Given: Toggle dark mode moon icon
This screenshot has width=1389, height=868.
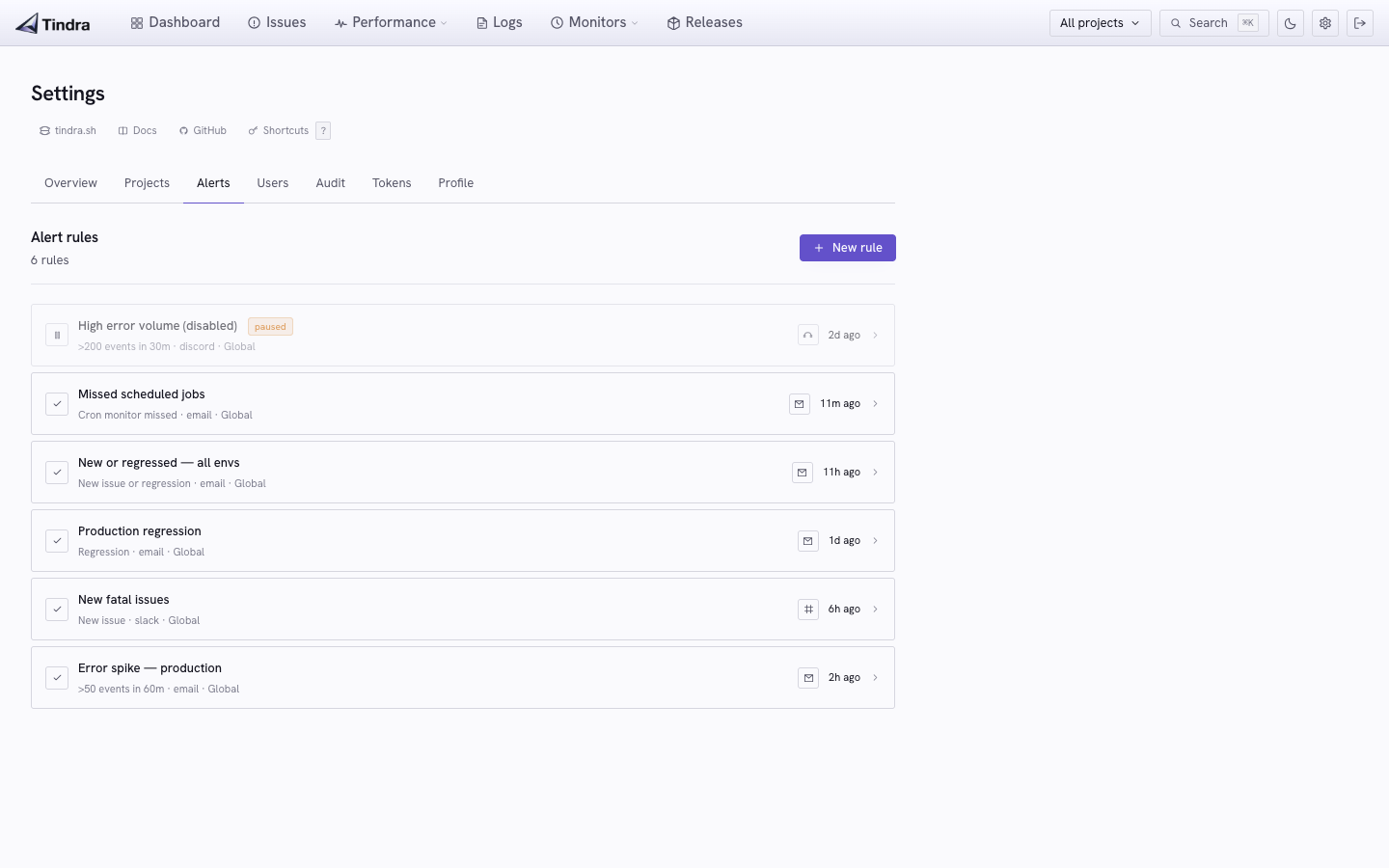Looking at the screenshot, I should coord(1291,23).
